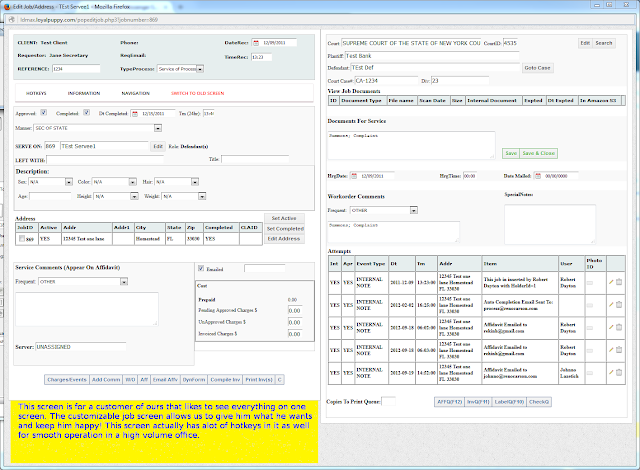Image resolution: width=640 pixels, height=470 pixels.
Task: Edit the 2012-09-19 attempt with pencil icon
Action: [611, 372]
